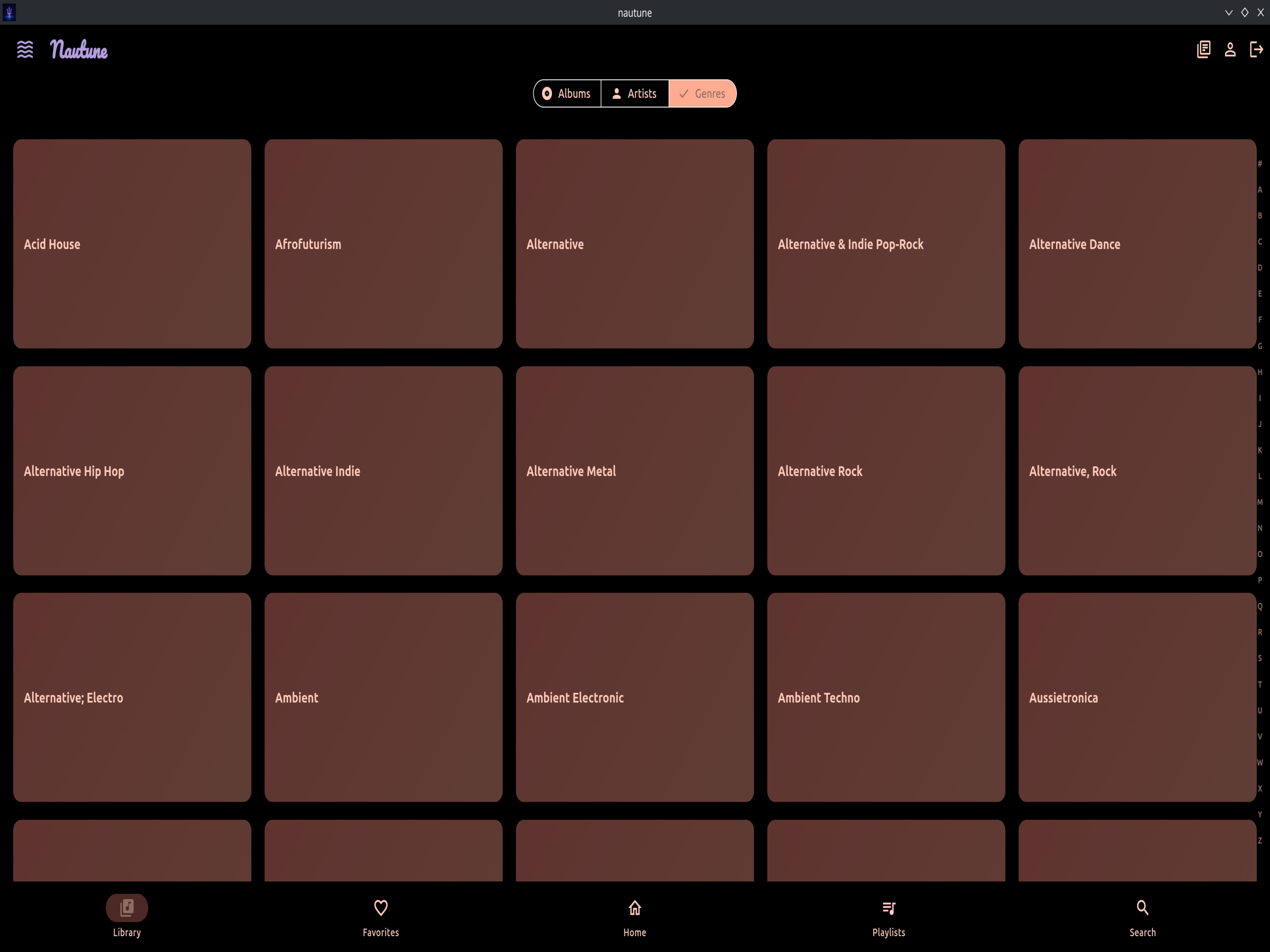The width and height of the screenshot is (1270, 952).
Task: Jump to letter F in alphabet index
Action: [x=1260, y=320]
